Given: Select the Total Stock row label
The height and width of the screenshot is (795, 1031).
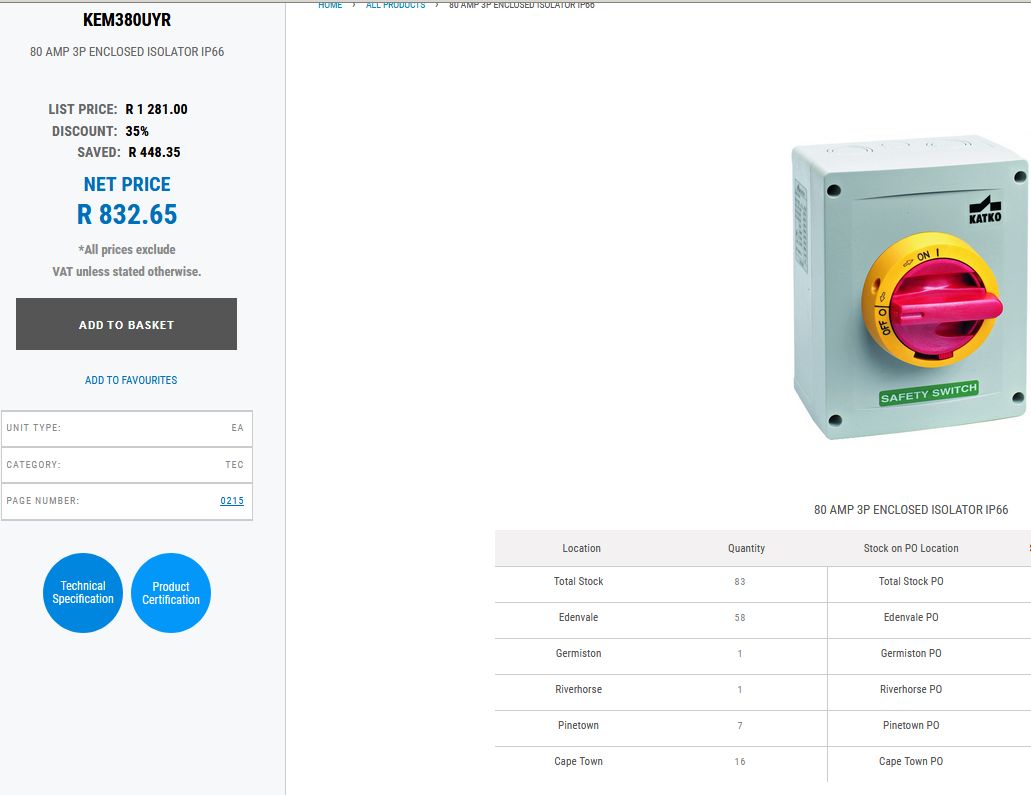Looking at the screenshot, I should coord(579,581).
